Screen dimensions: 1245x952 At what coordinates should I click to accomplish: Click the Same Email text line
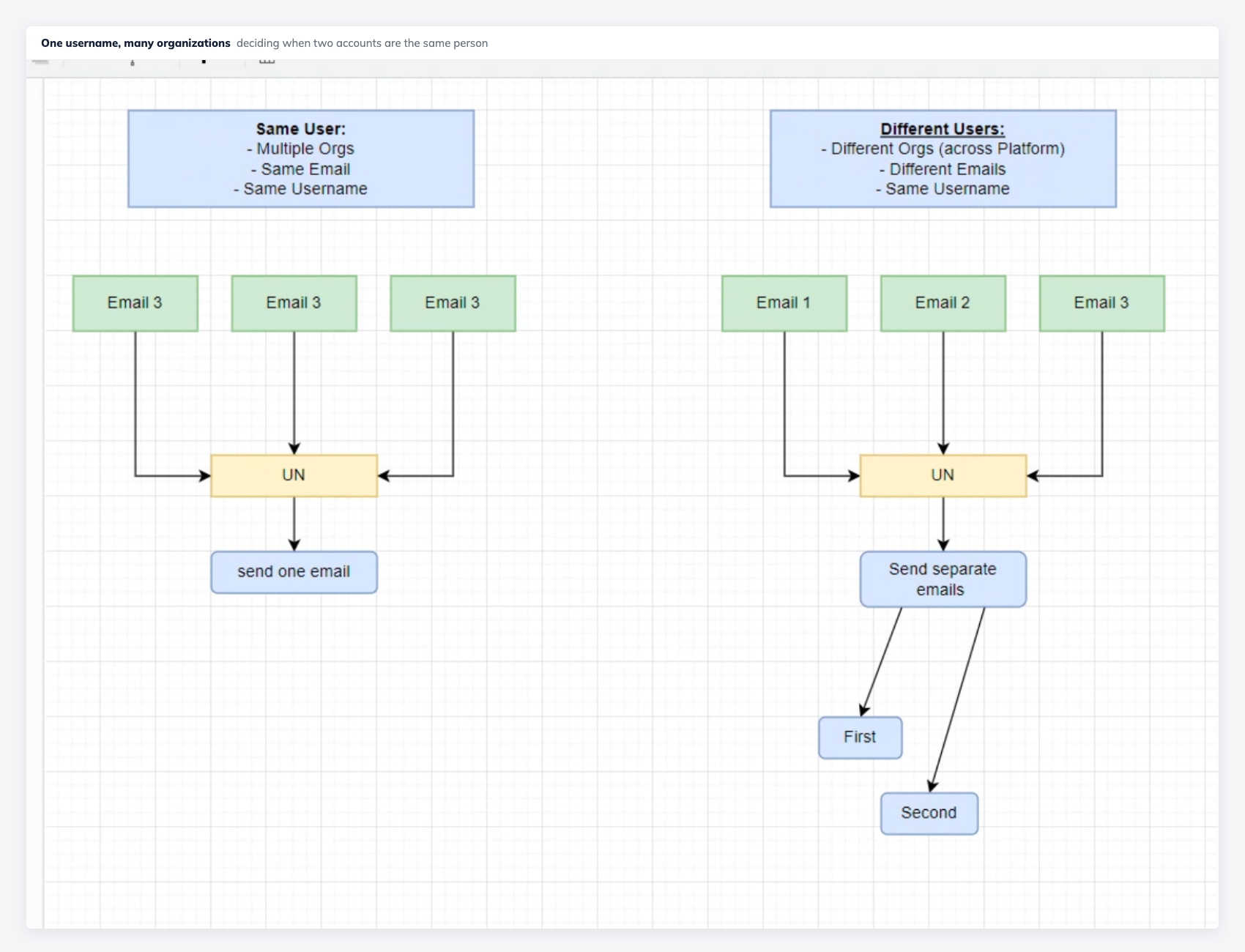301,169
